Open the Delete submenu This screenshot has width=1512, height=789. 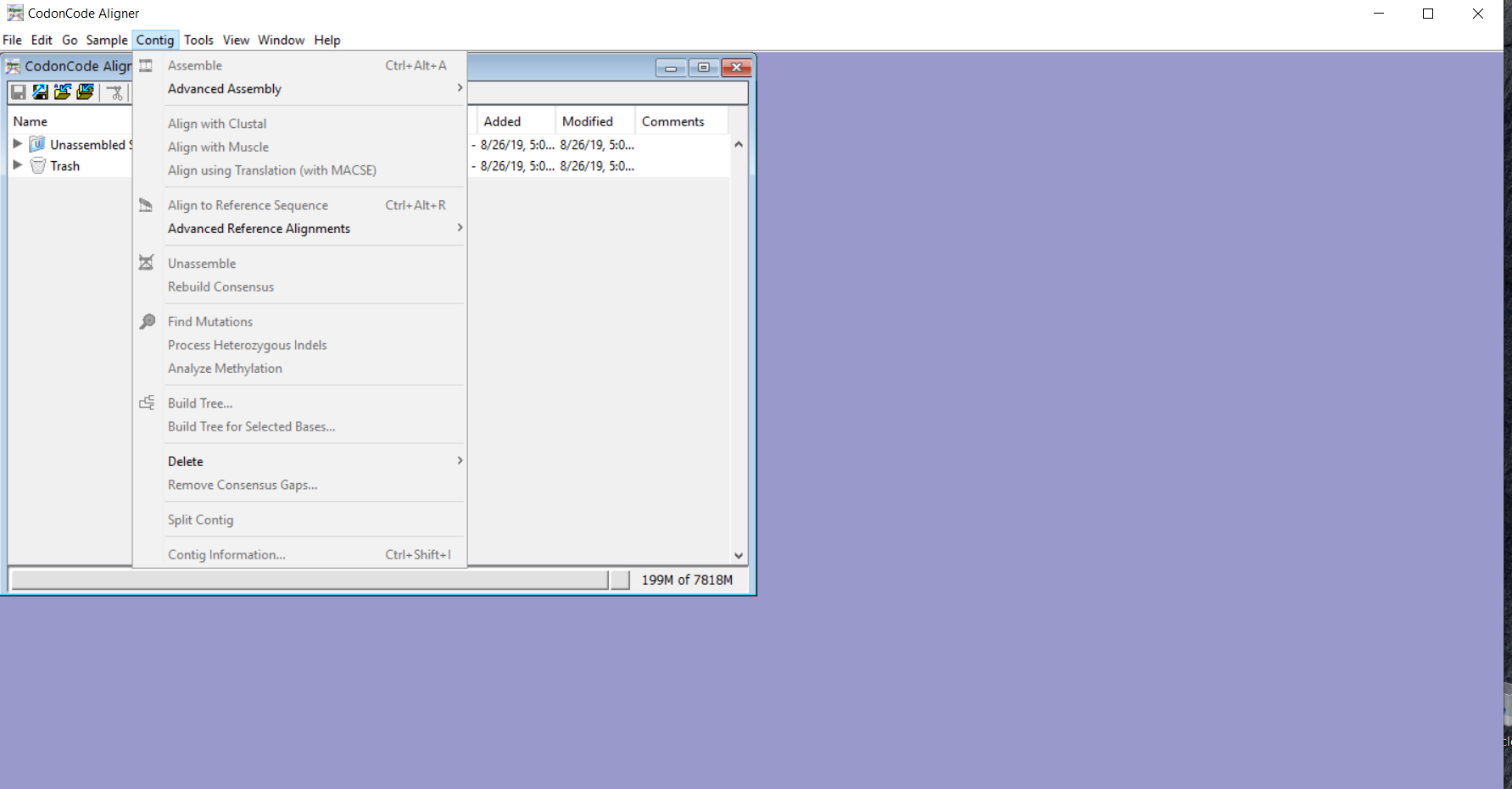click(x=300, y=461)
